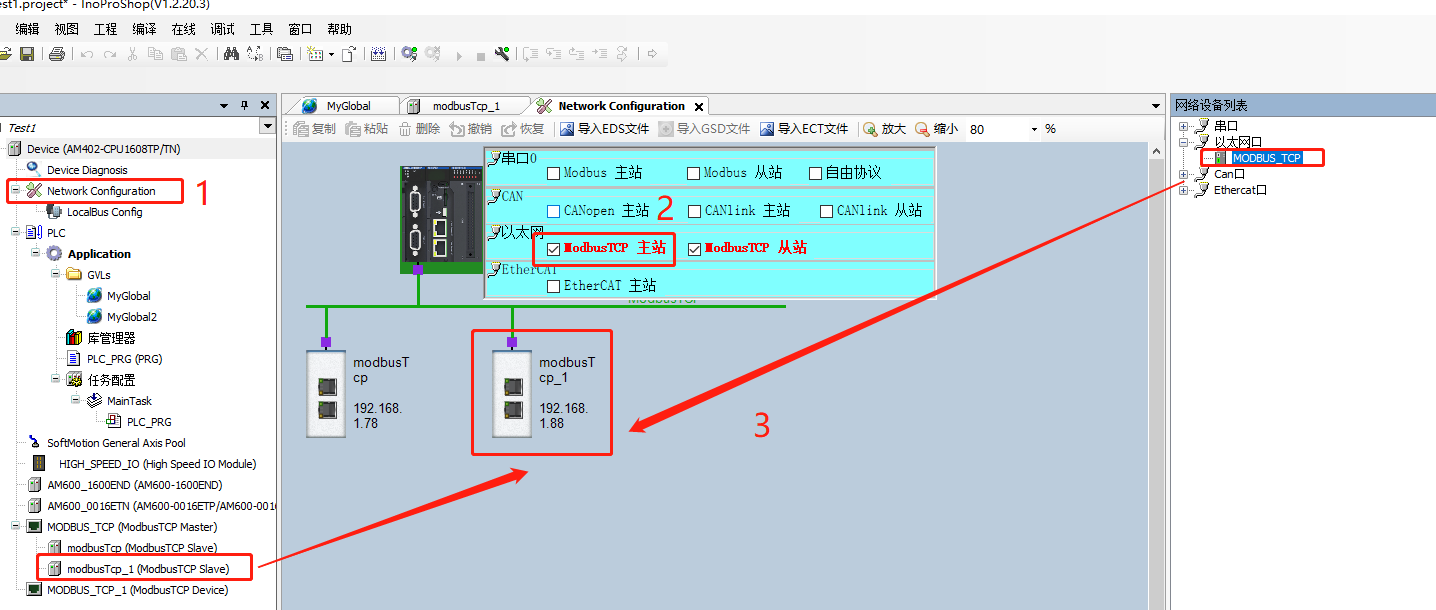Select HIGH_SPEED_IO (High Speed IO Module)
Viewport: 1436px width, 610px height.
pyautogui.click(x=157, y=464)
